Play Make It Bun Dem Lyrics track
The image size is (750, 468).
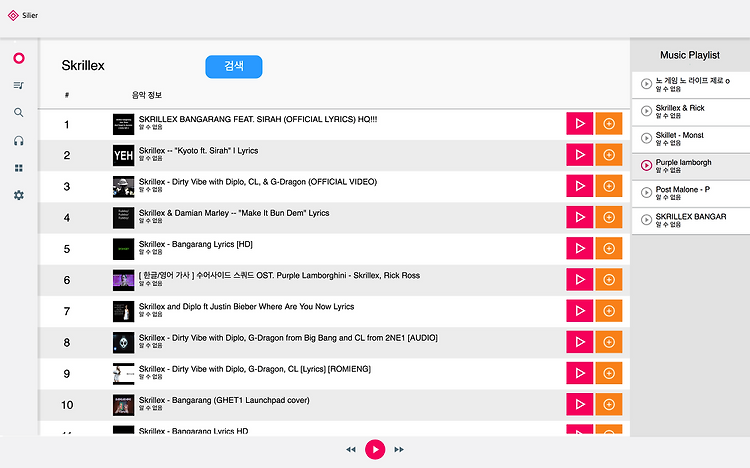pos(580,217)
